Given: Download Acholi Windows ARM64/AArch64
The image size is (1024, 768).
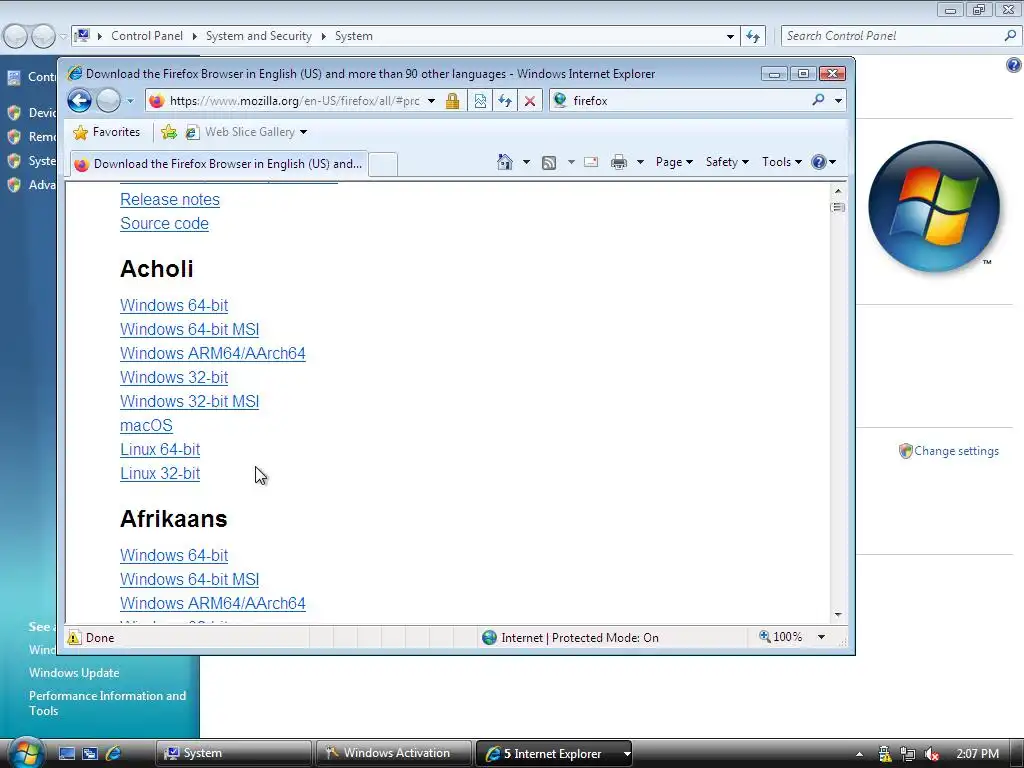Looking at the screenshot, I should point(213,353).
